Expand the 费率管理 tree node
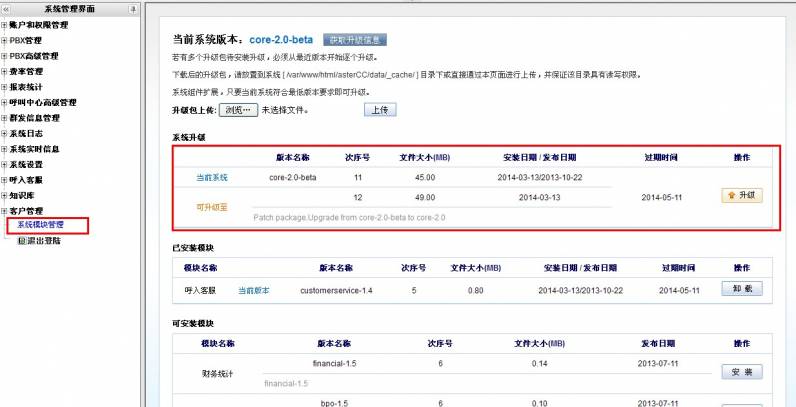 (x=4, y=71)
